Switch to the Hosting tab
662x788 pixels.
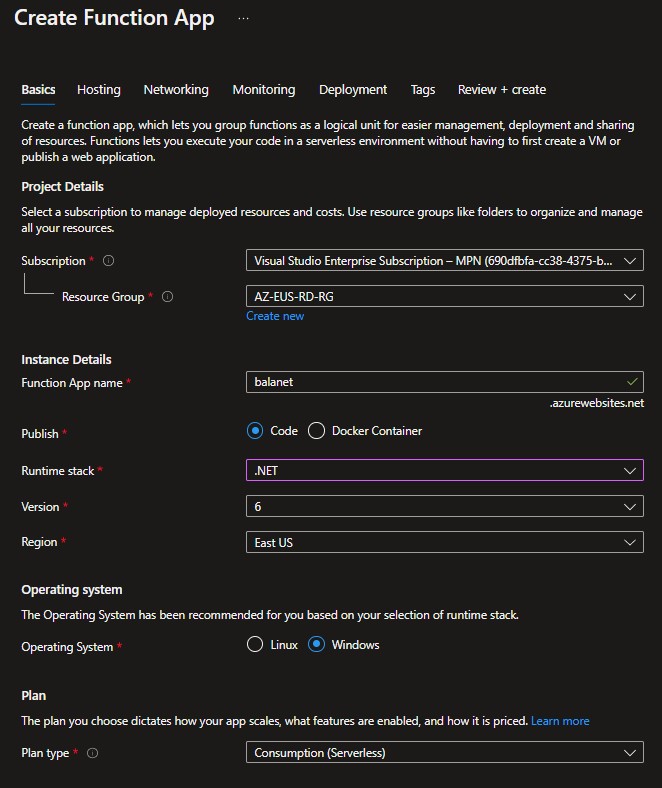coord(99,89)
